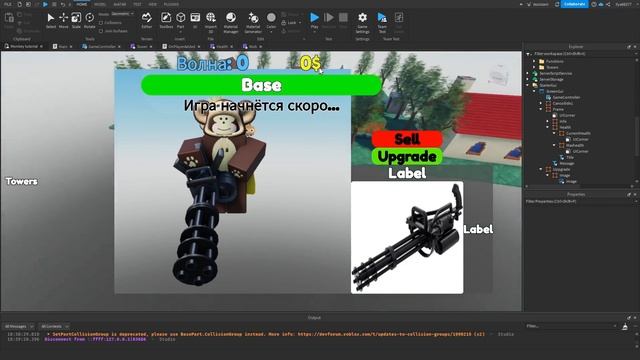Screen dimensions: 640x360
Task: Open the AVATAR ribbon tab
Action: [x=120, y=4]
